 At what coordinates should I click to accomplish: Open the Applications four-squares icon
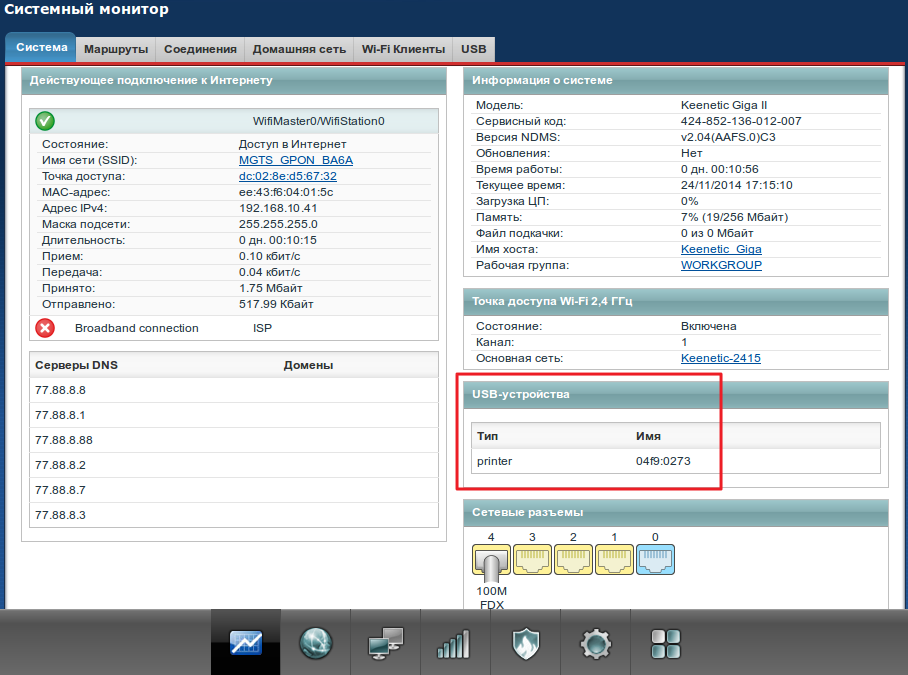665,642
